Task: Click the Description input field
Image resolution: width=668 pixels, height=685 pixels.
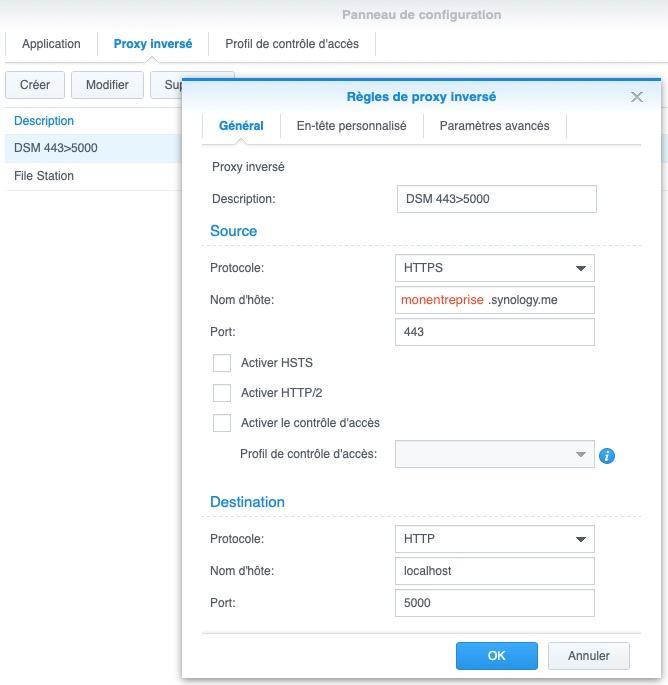Action: (496, 199)
